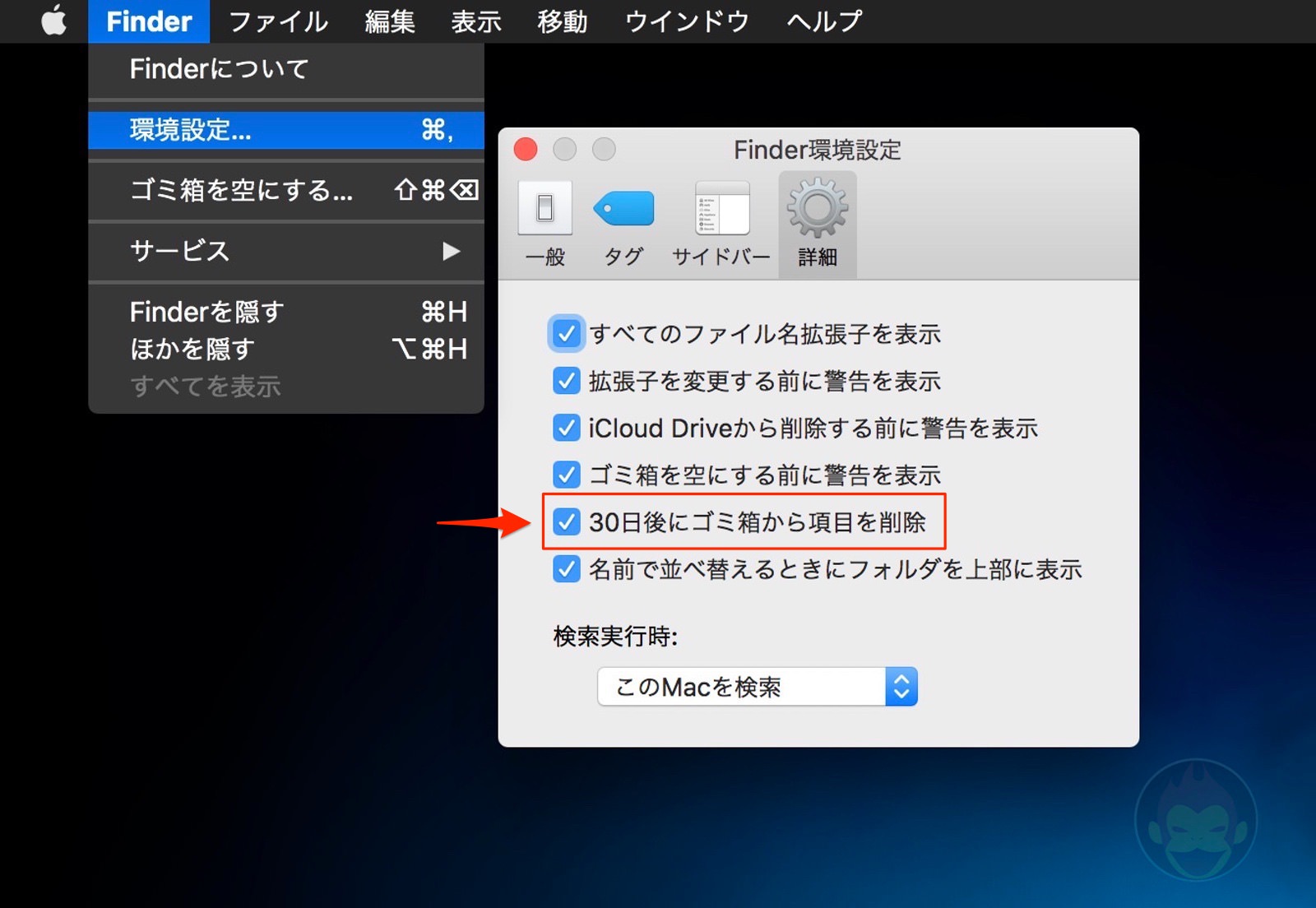
Task: Open the 表示 menu
Action: point(476,21)
